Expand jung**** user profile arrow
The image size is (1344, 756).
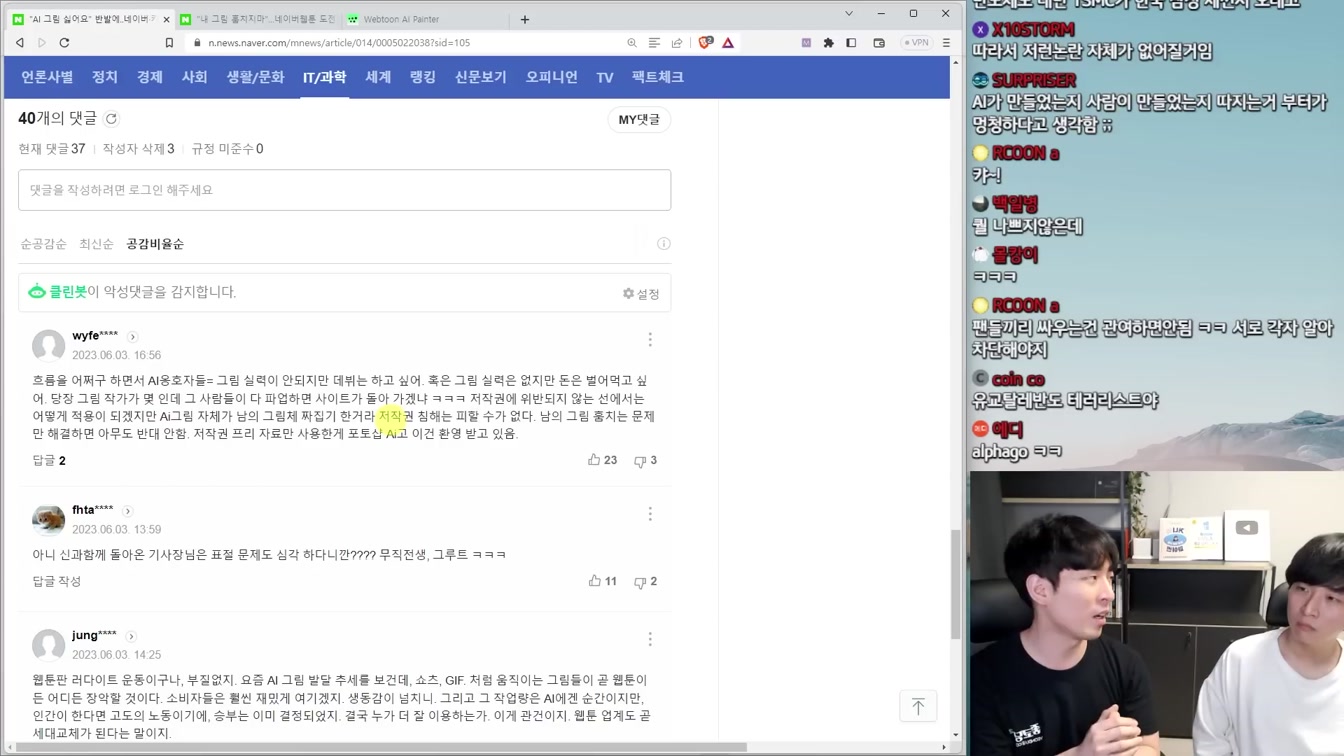131,636
